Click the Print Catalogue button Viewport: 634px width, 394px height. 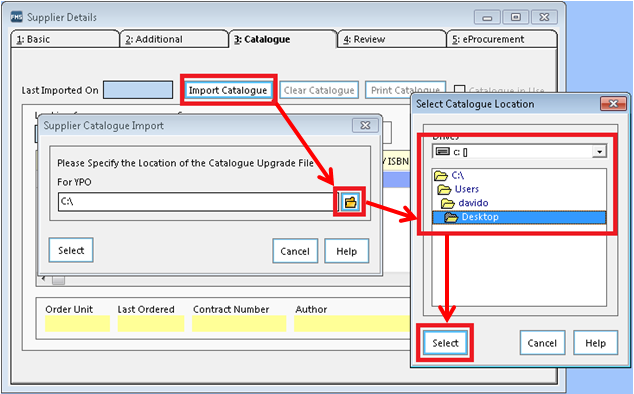point(405,90)
